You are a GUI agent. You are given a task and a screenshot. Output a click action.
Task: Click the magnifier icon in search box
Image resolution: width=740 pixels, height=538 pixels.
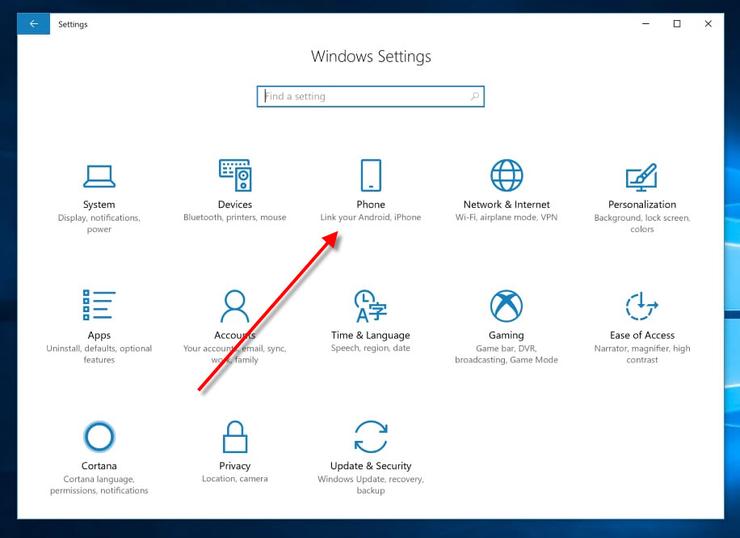[475, 97]
